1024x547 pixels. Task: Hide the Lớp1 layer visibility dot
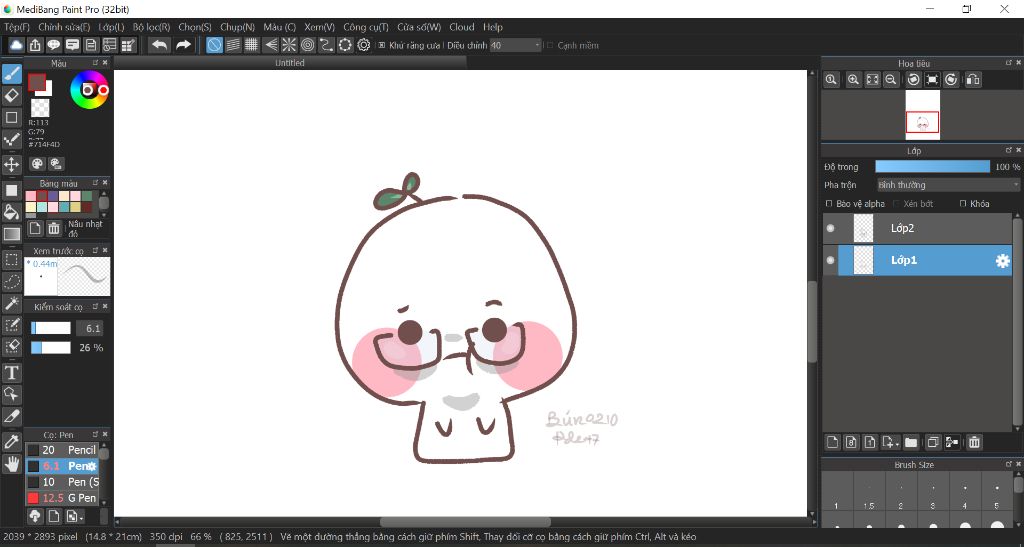(831, 260)
